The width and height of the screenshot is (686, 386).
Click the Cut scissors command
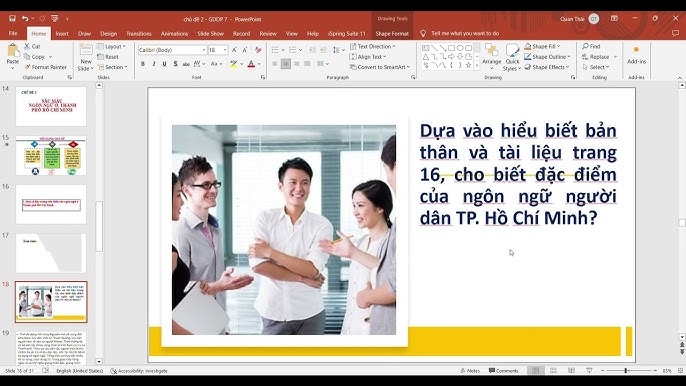(x=32, y=46)
